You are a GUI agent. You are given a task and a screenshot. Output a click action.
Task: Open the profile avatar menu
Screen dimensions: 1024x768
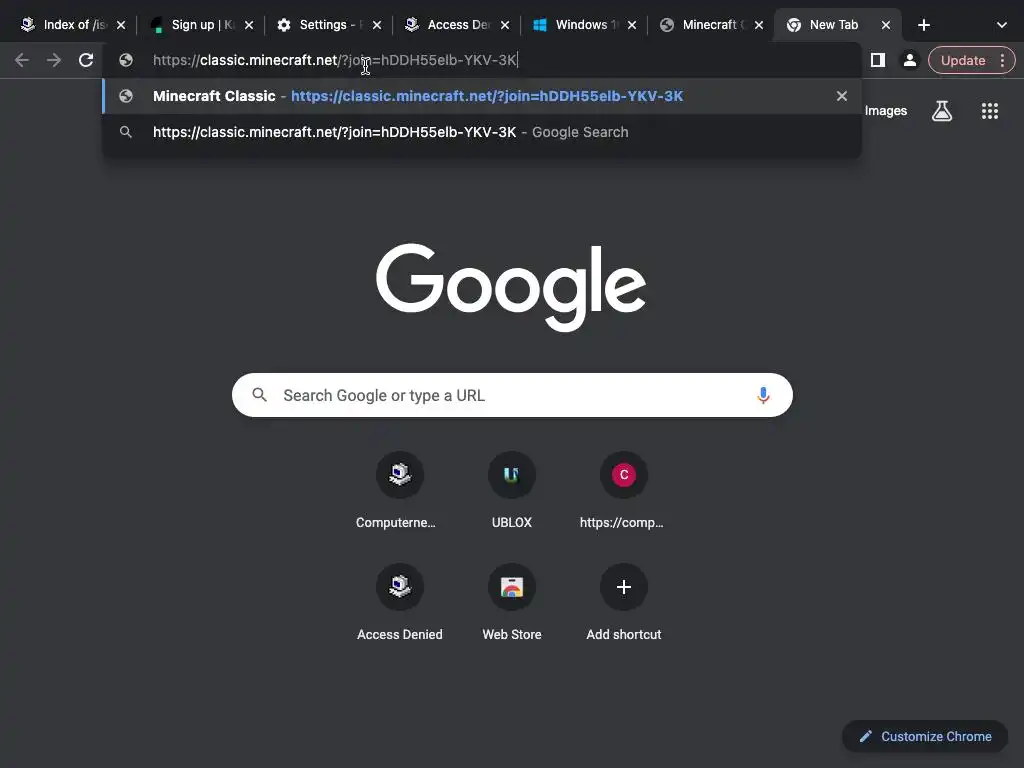click(909, 60)
